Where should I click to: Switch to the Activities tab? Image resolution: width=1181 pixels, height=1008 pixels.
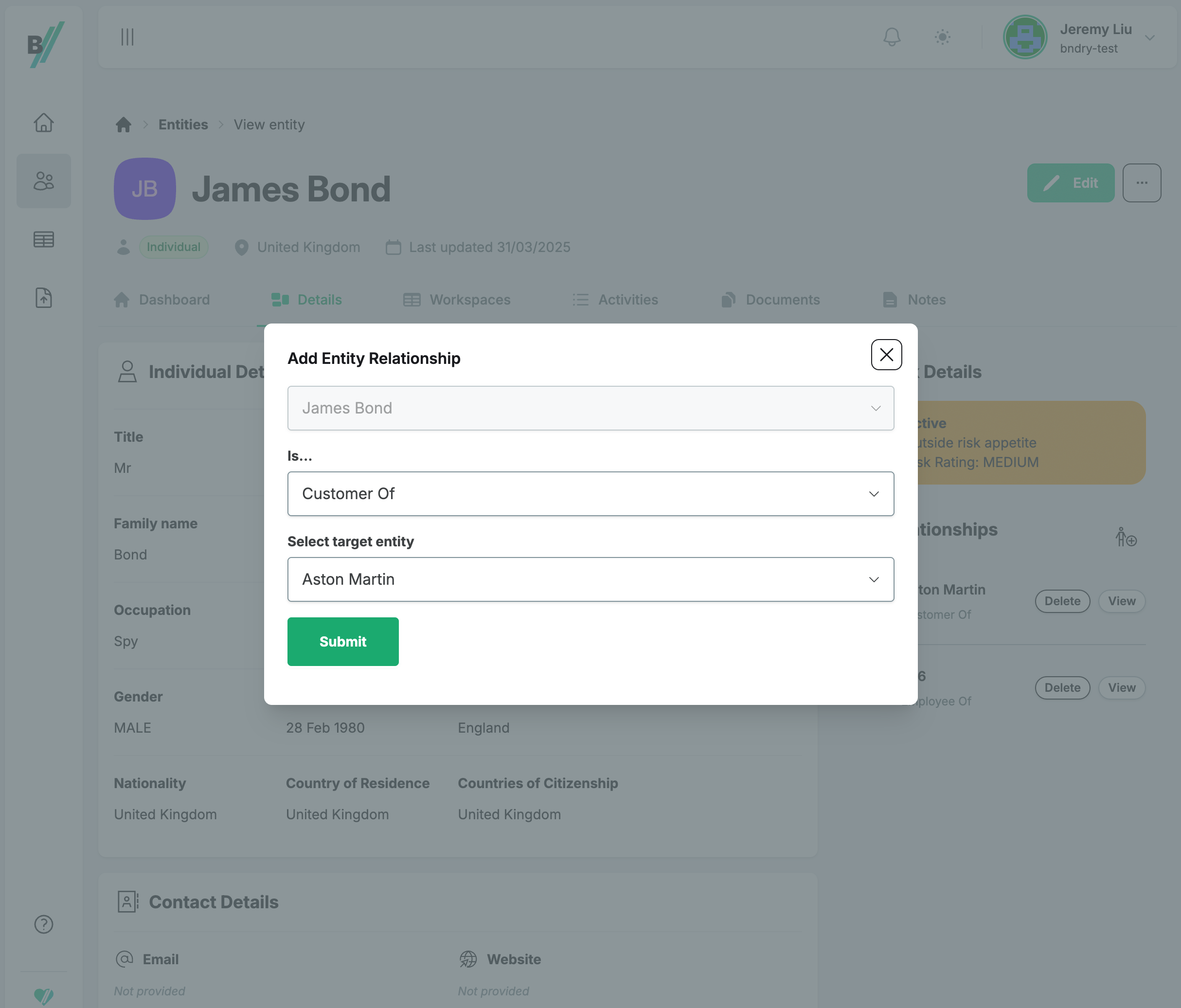pyautogui.click(x=615, y=300)
